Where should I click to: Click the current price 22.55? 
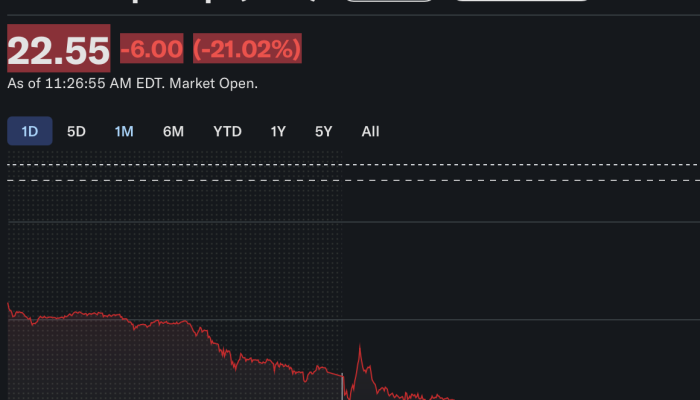59,49
